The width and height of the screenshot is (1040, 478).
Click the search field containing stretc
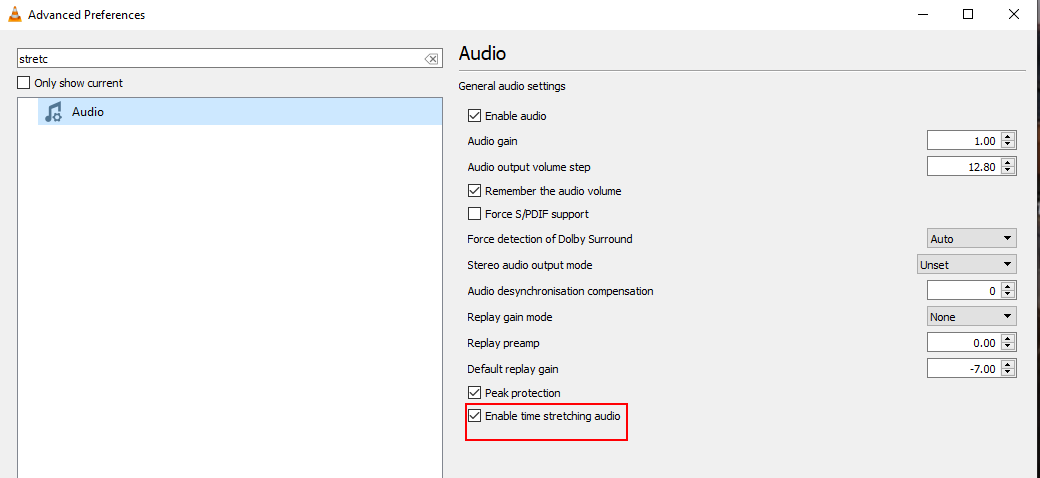tap(229, 59)
